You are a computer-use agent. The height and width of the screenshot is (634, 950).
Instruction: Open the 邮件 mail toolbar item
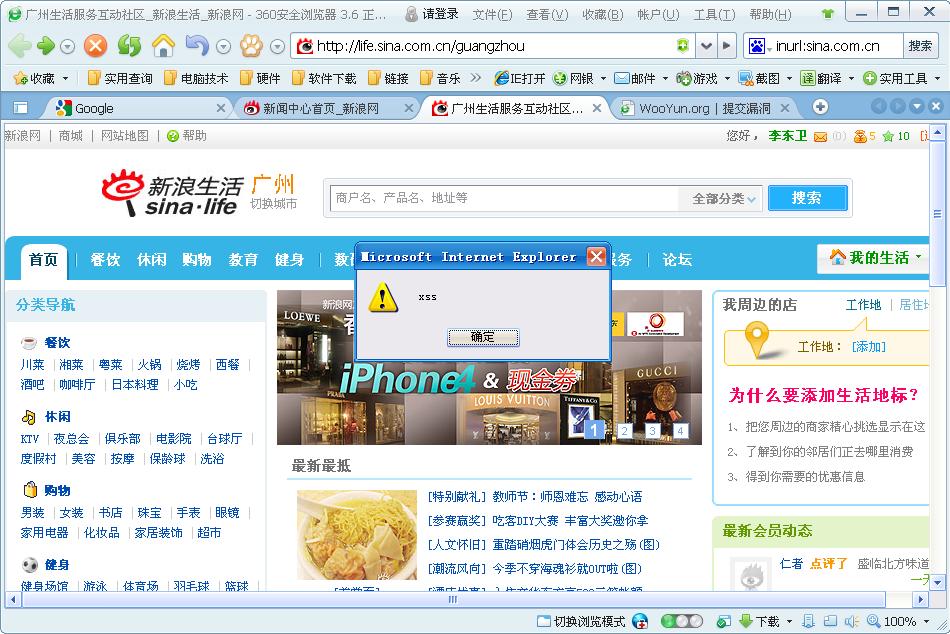pos(635,78)
